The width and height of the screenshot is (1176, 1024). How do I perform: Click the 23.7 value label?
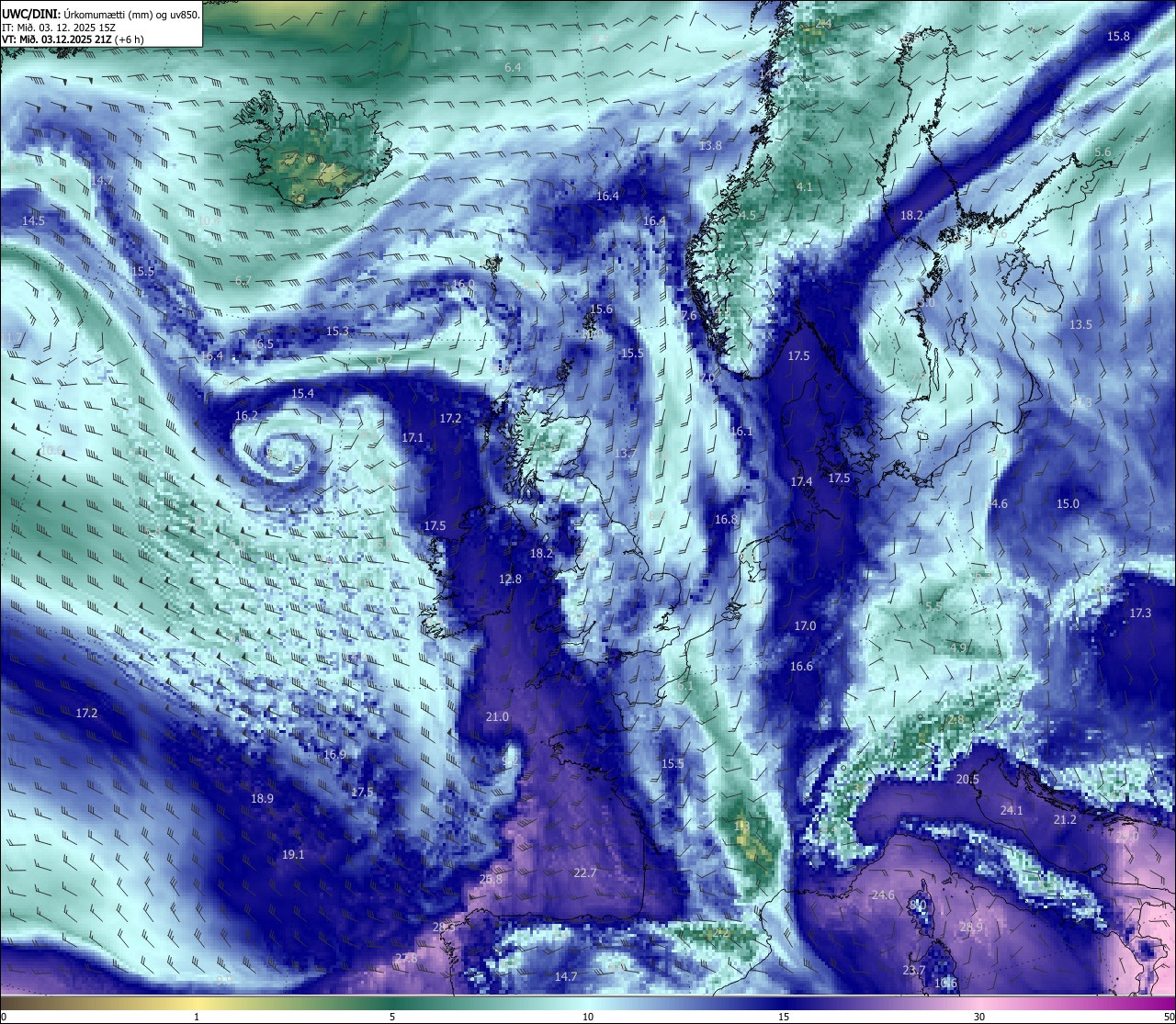pos(913,971)
